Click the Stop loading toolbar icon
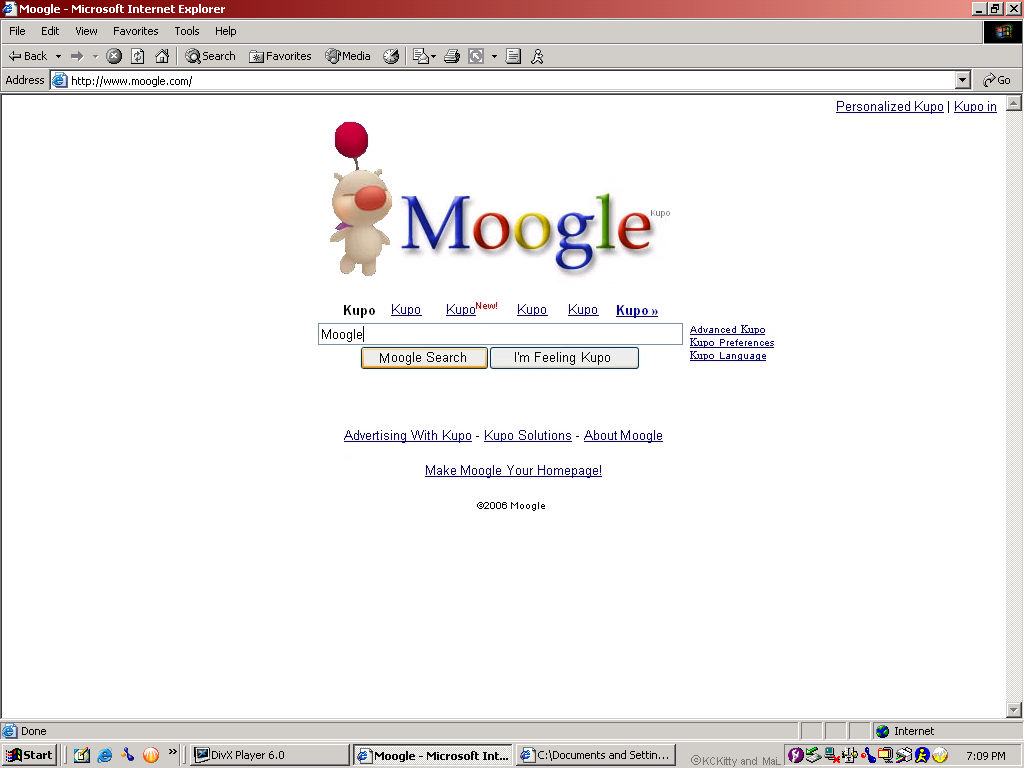Image resolution: width=1024 pixels, height=768 pixels. pyautogui.click(x=114, y=56)
